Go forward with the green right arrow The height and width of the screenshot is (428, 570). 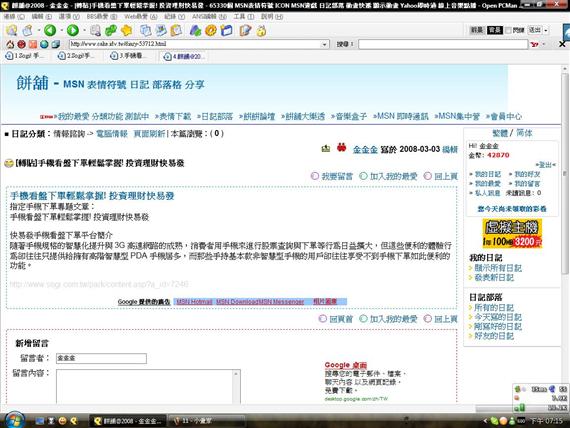click(x=73, y=30)
